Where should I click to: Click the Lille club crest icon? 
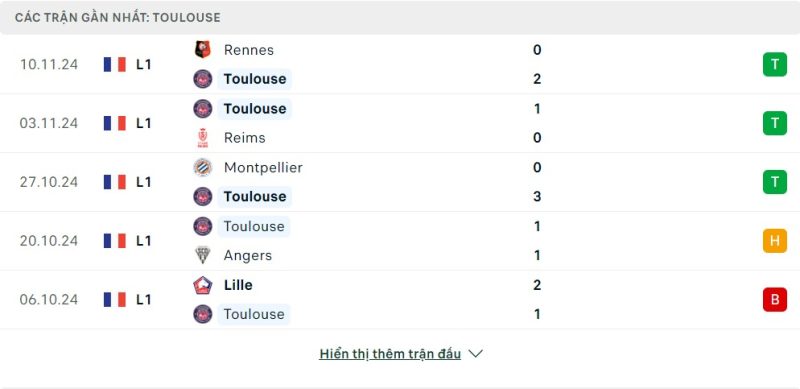pos(203,285)
